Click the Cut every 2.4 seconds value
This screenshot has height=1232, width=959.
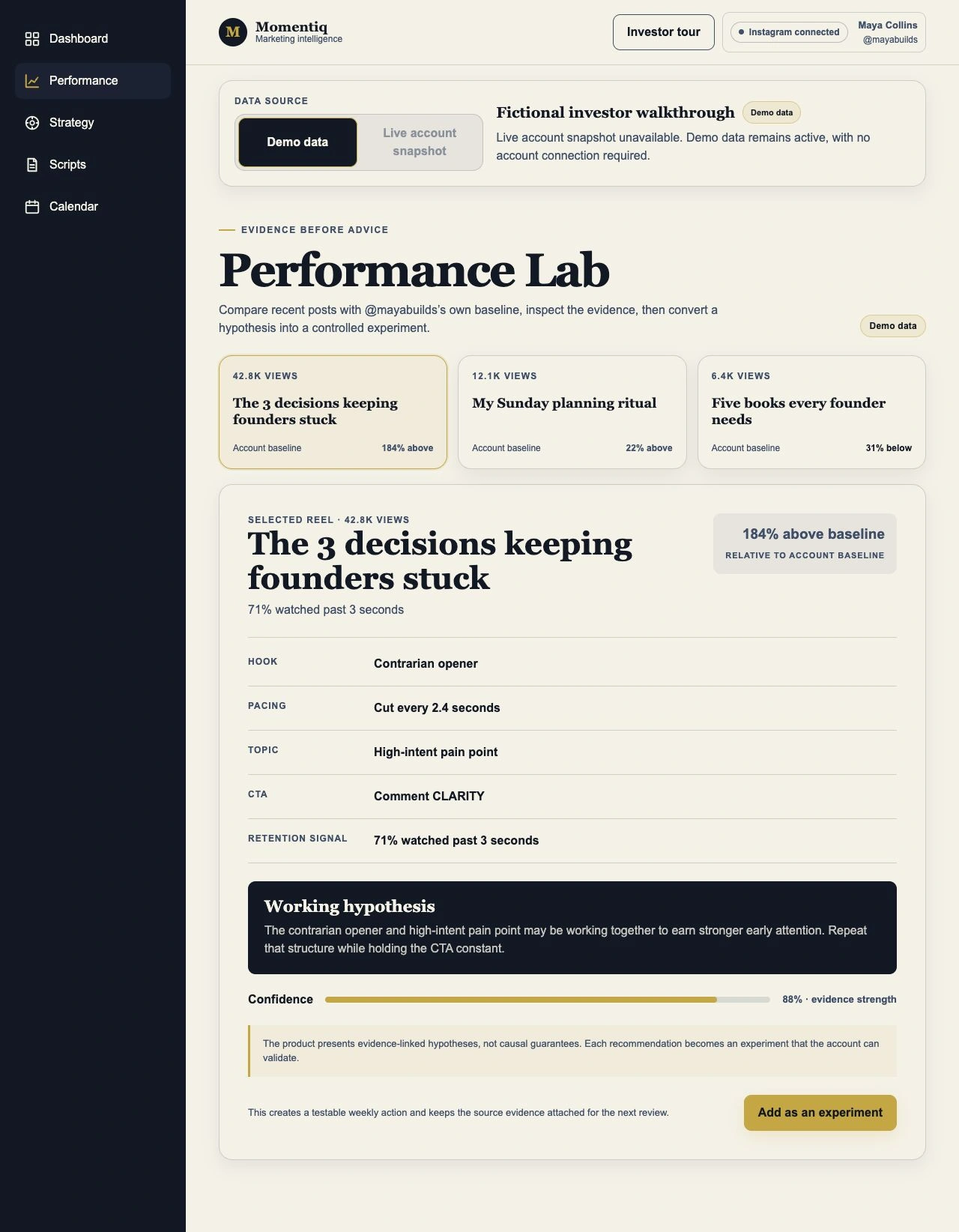click(x=437, y=708)
